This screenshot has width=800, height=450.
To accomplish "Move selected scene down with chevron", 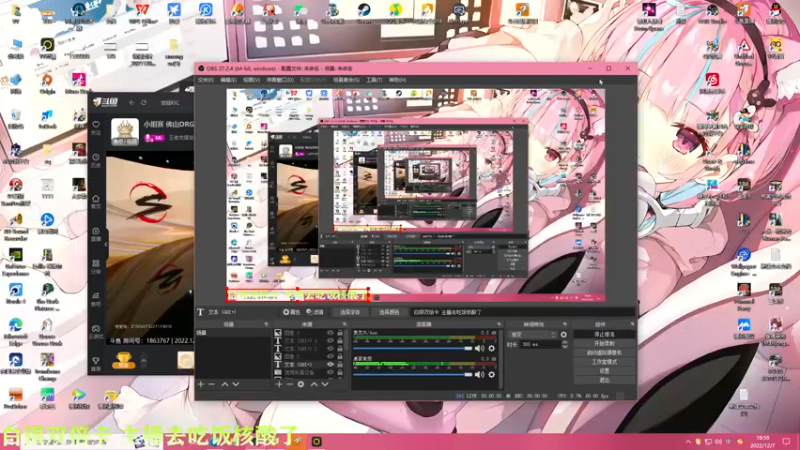I will [236, 384].
